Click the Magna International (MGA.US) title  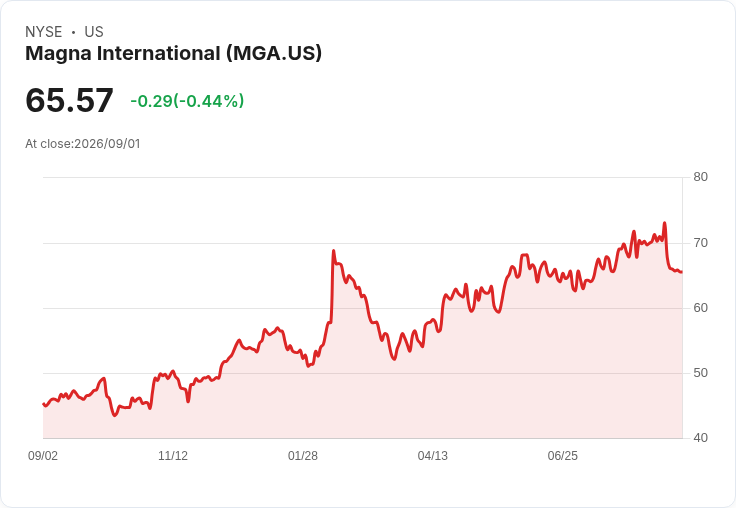point(174,53)
